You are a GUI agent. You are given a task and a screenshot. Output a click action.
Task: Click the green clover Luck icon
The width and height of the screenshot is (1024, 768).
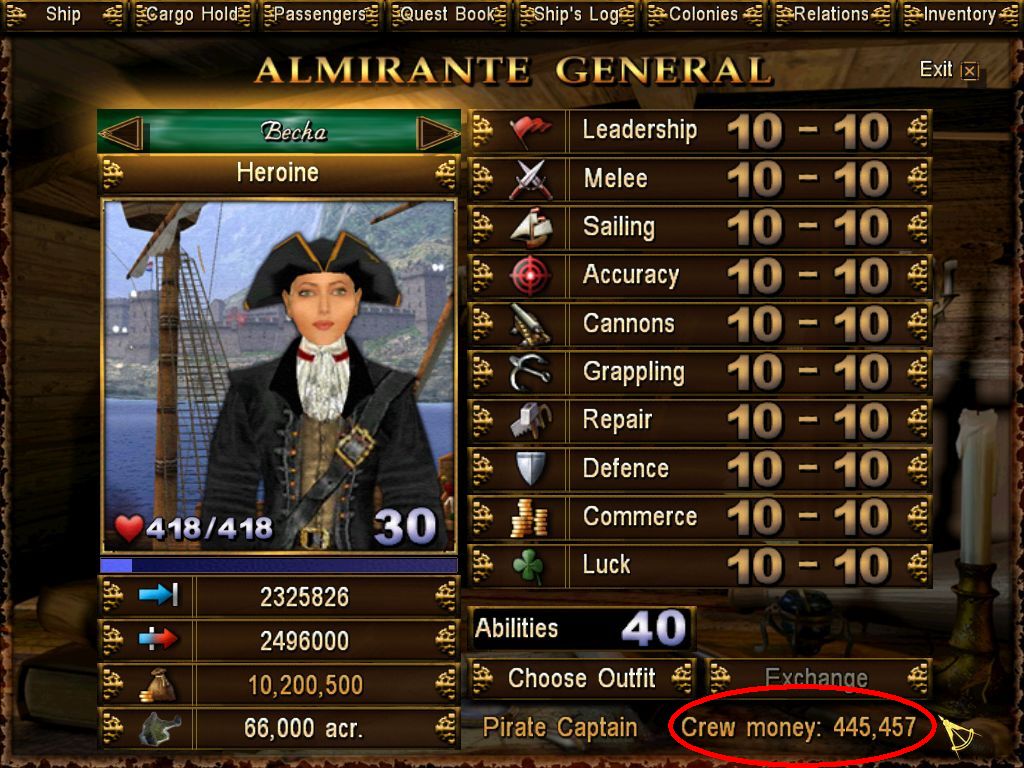[528, 565]
